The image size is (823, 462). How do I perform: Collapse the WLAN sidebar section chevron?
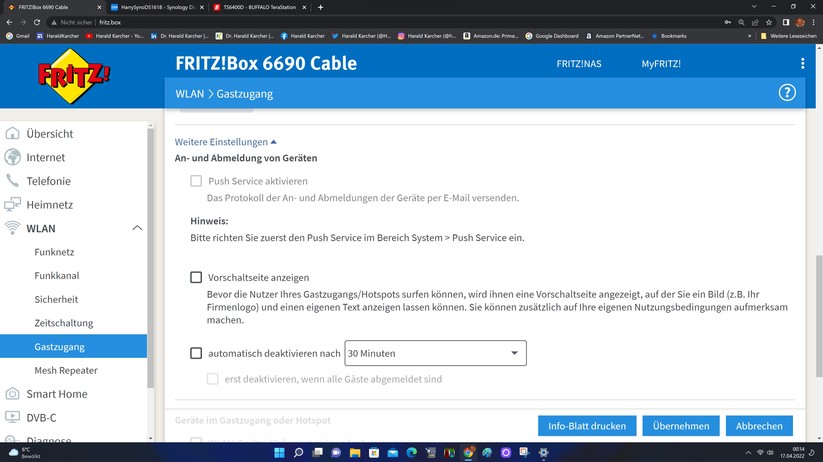tap(137, 228)
